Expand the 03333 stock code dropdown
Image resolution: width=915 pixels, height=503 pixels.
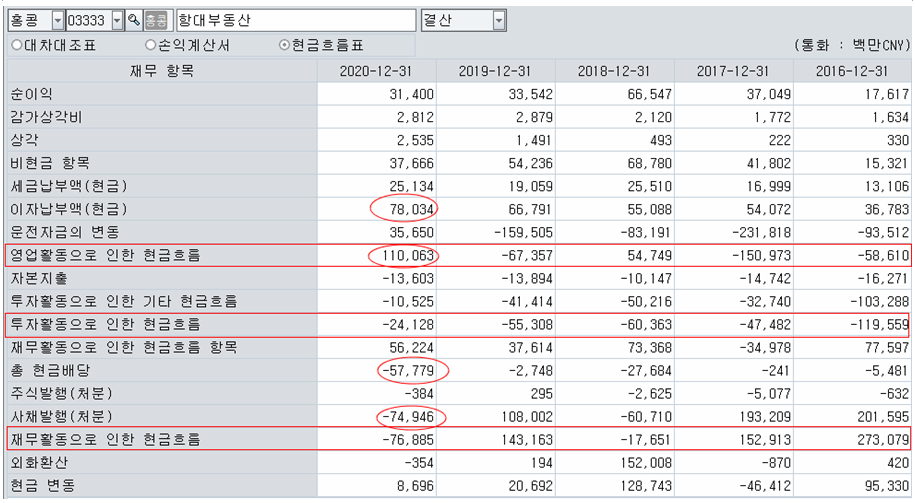coord(118,21)
